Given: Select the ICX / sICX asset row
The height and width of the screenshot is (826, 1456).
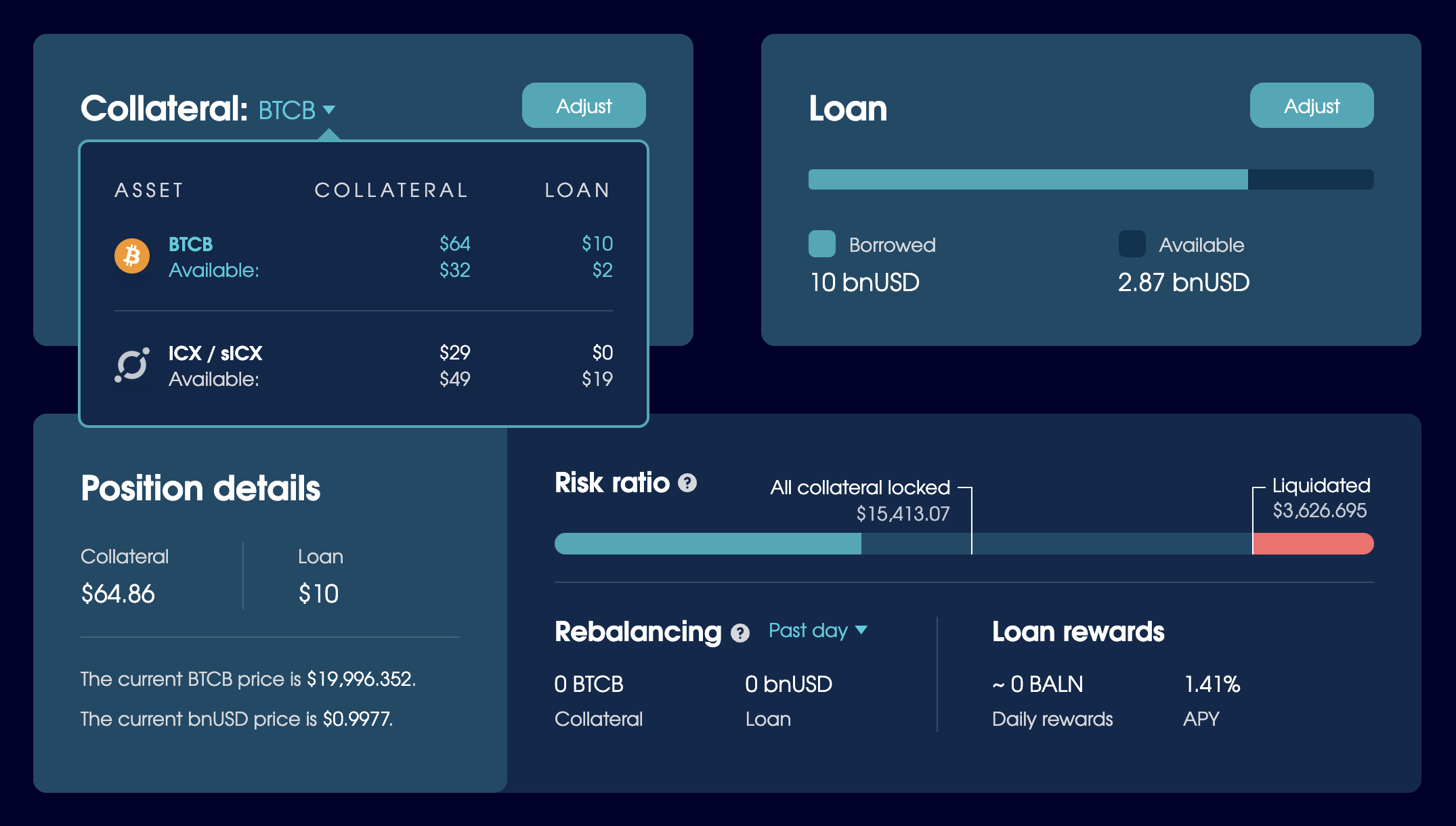Looking at the screenshot, I should click(363, 366).
